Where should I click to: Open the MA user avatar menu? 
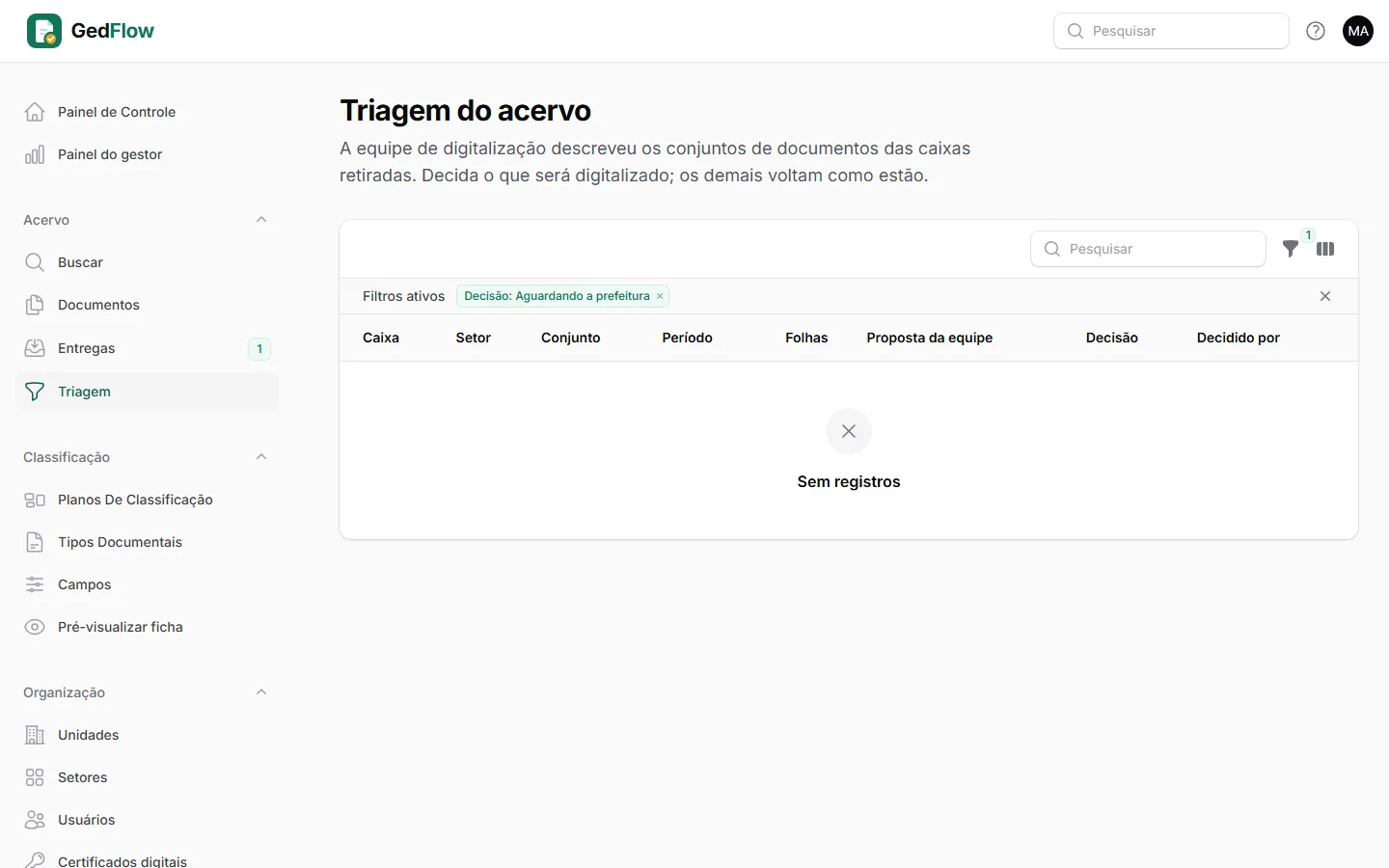click(x=1358, y=31)
